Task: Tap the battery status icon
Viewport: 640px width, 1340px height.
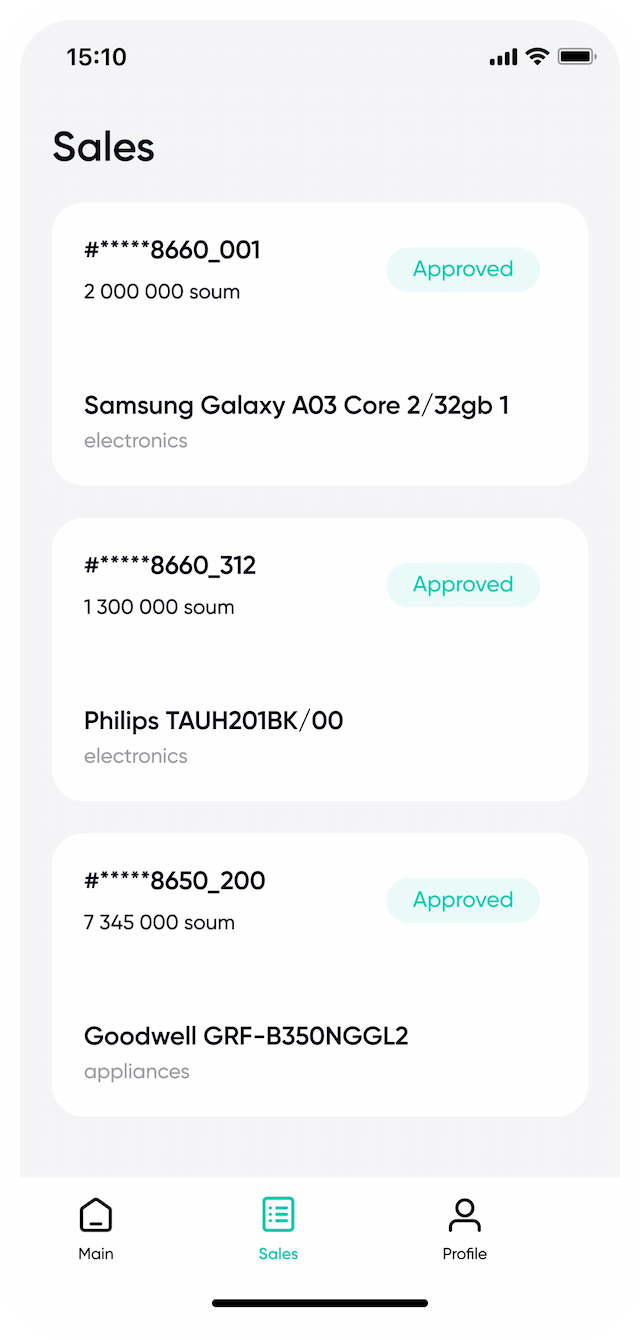Action: coord(577,57)
